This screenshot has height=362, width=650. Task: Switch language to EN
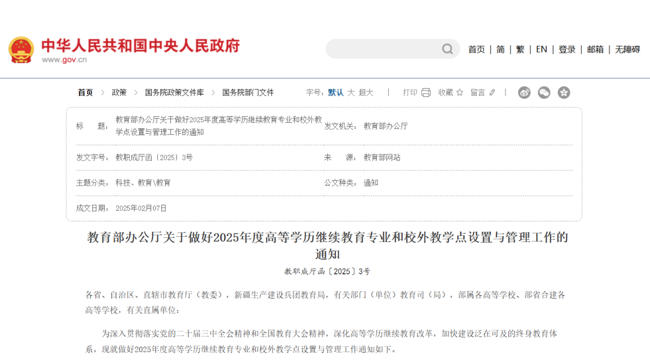[541, 49]
